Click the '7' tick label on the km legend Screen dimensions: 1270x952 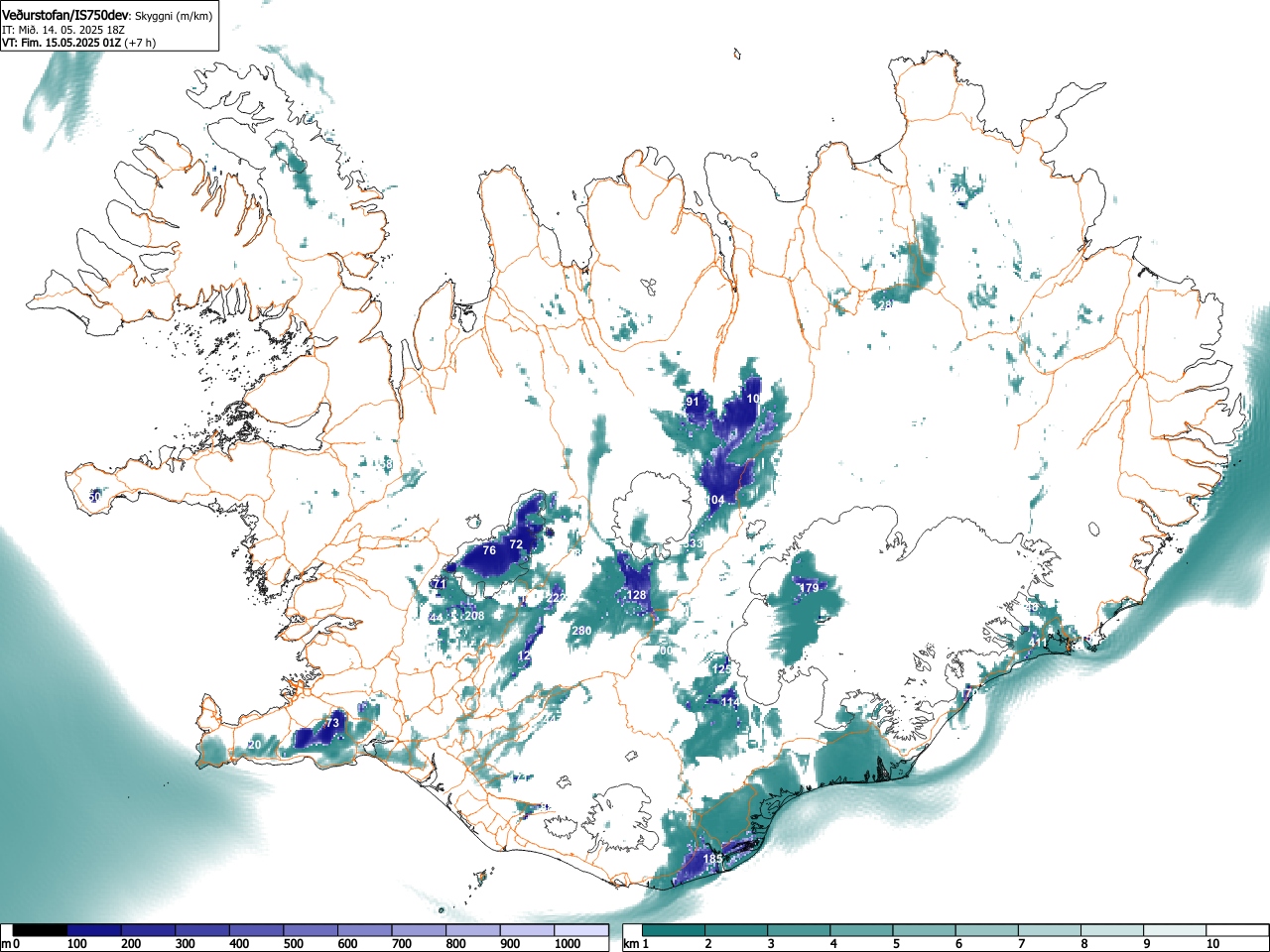[1022, 944]
